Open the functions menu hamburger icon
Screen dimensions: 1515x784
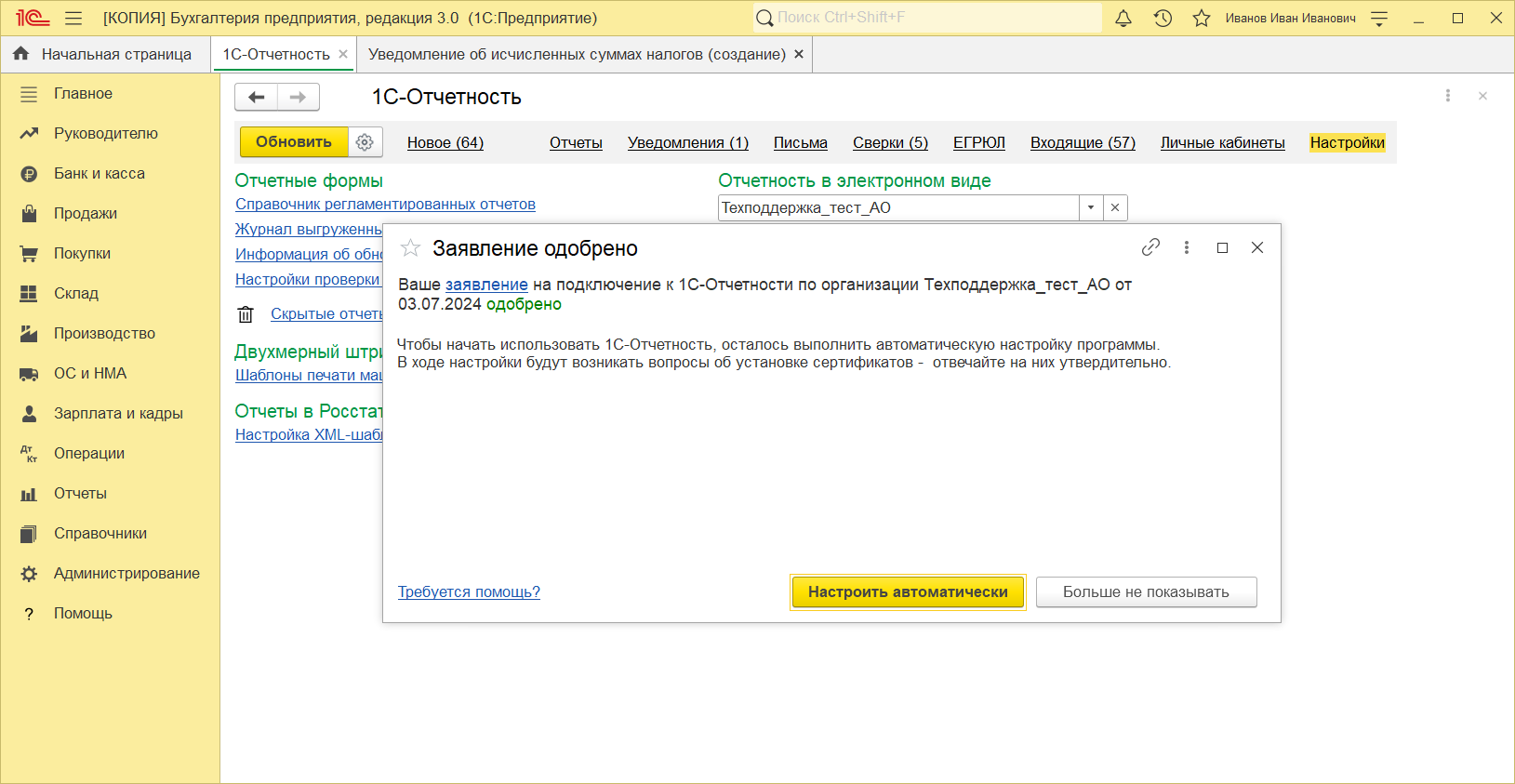[x=73, y=18]
